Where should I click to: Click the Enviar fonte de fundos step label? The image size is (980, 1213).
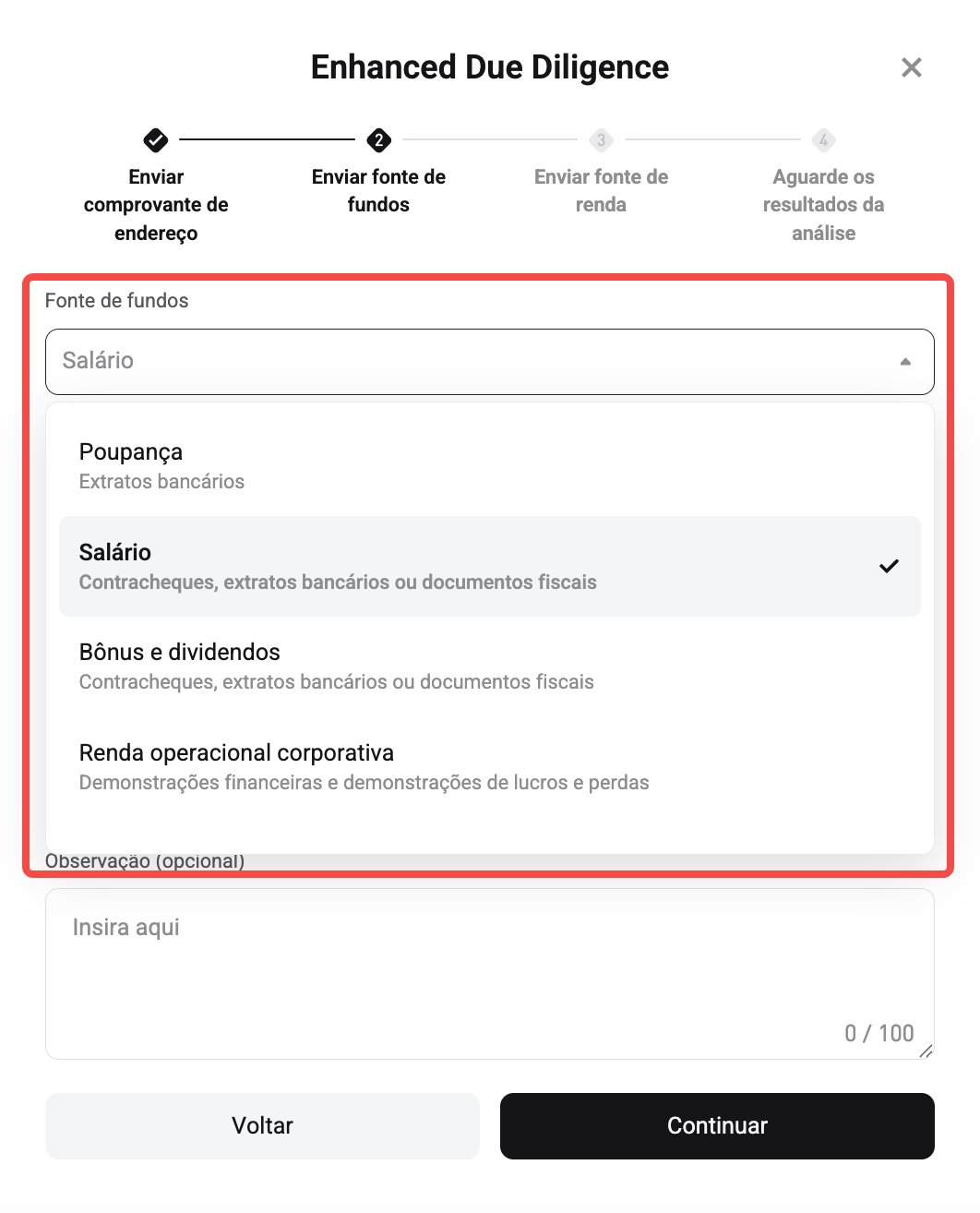click(378, 191)
